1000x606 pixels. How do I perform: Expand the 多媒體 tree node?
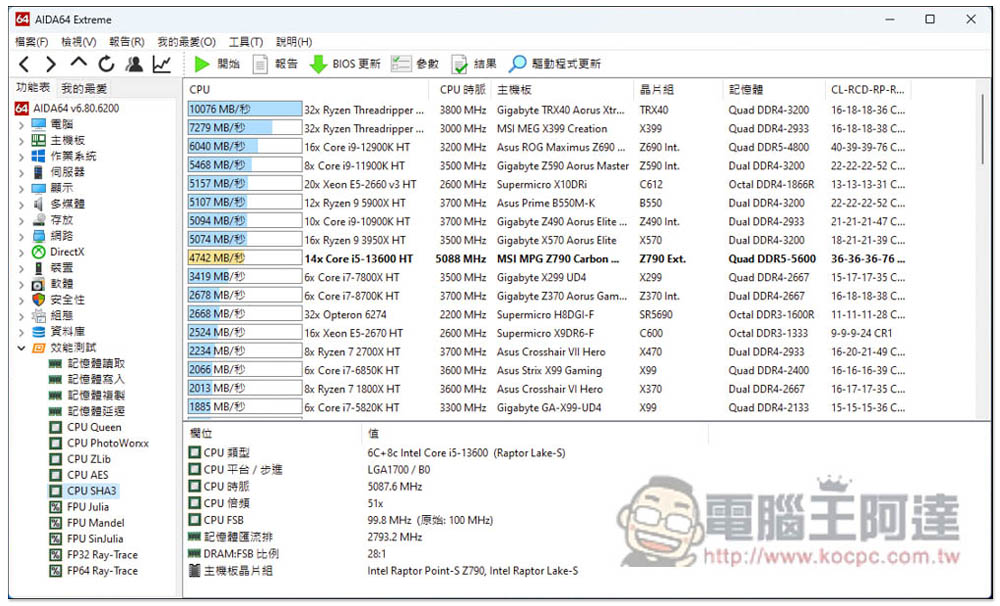[21, 204]
